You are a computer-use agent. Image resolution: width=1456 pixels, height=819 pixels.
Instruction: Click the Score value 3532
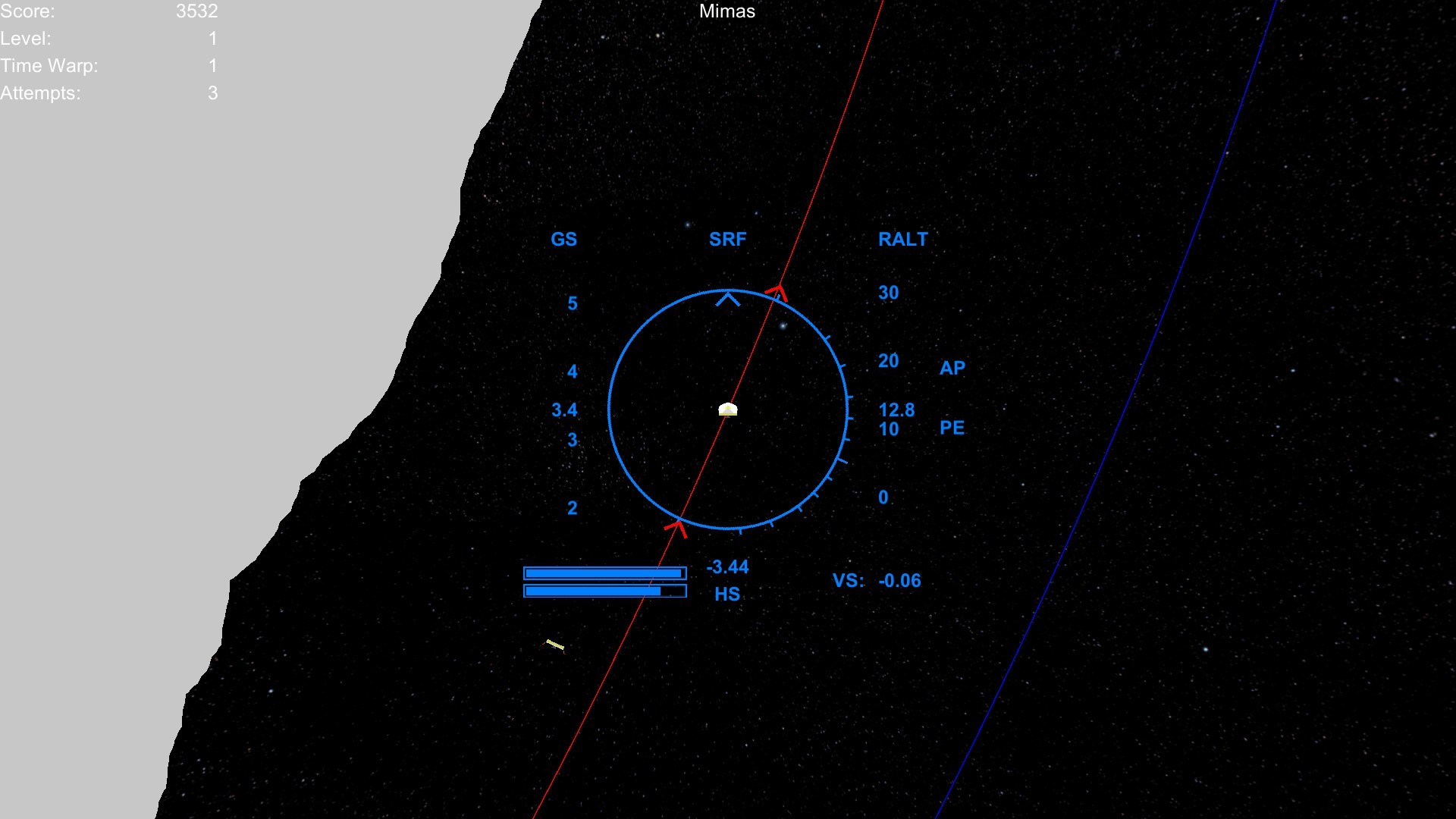tap(196, 11)
